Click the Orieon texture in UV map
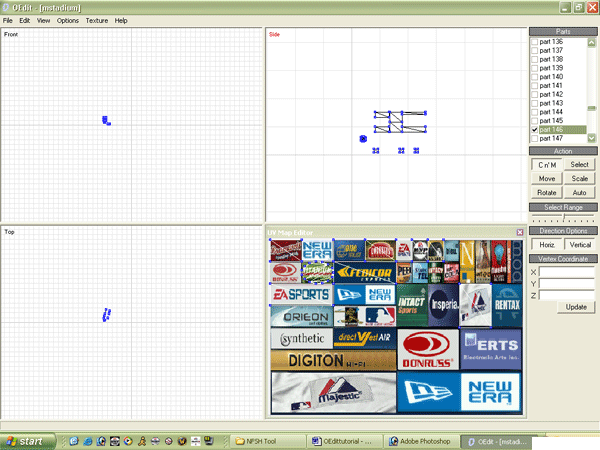The image size is (600, 450). point(302,316)
